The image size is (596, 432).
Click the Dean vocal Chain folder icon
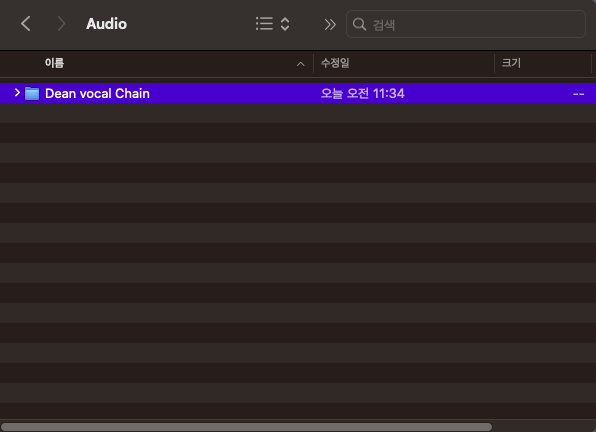tap(32, 93)
